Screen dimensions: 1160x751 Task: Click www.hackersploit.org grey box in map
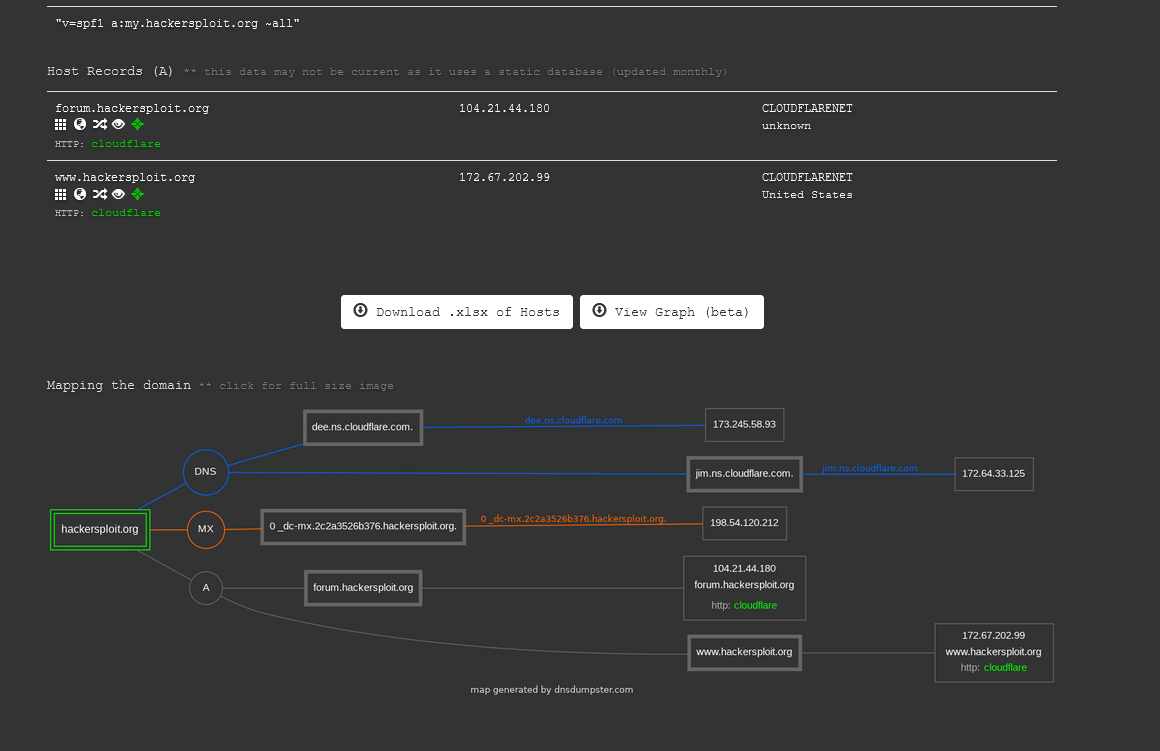click(x=744, y=653)
